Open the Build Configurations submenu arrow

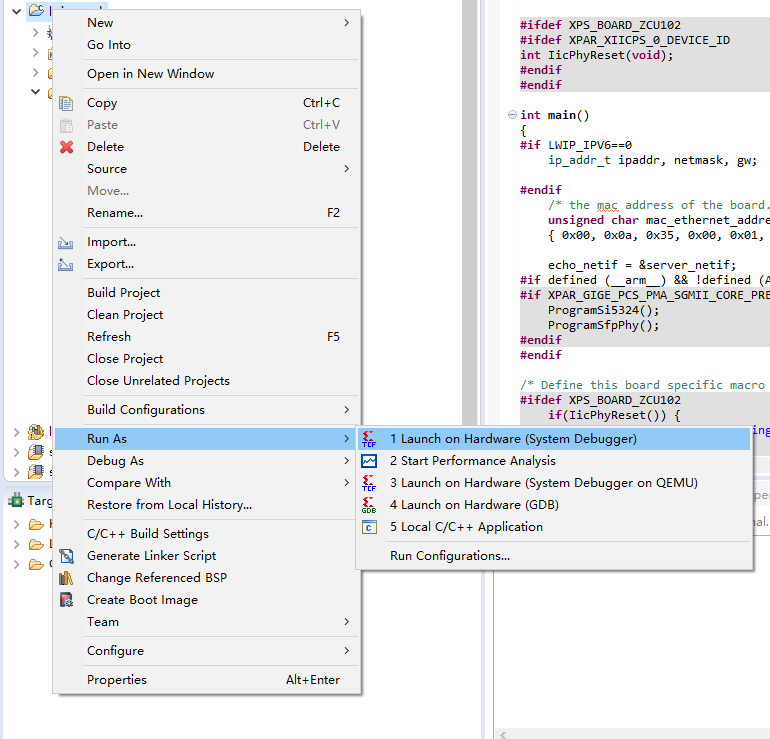click(346, 410)
